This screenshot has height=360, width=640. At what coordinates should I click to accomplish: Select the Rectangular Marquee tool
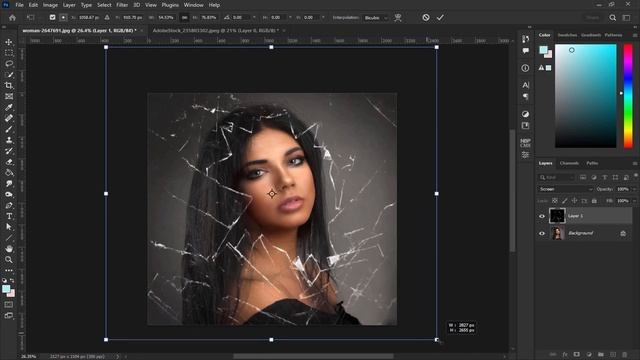9,53
